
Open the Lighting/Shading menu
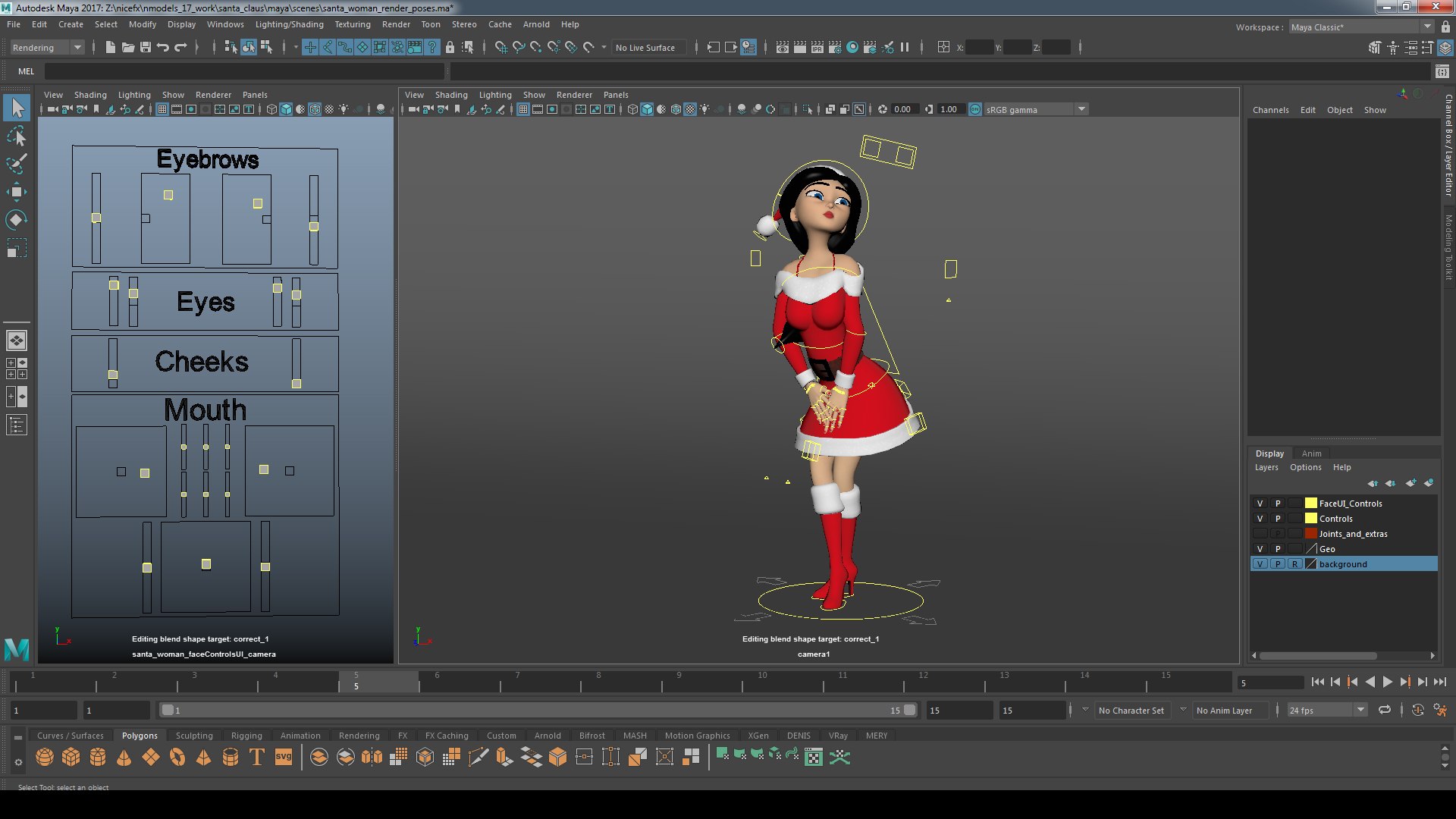click(x=289, y=24)
